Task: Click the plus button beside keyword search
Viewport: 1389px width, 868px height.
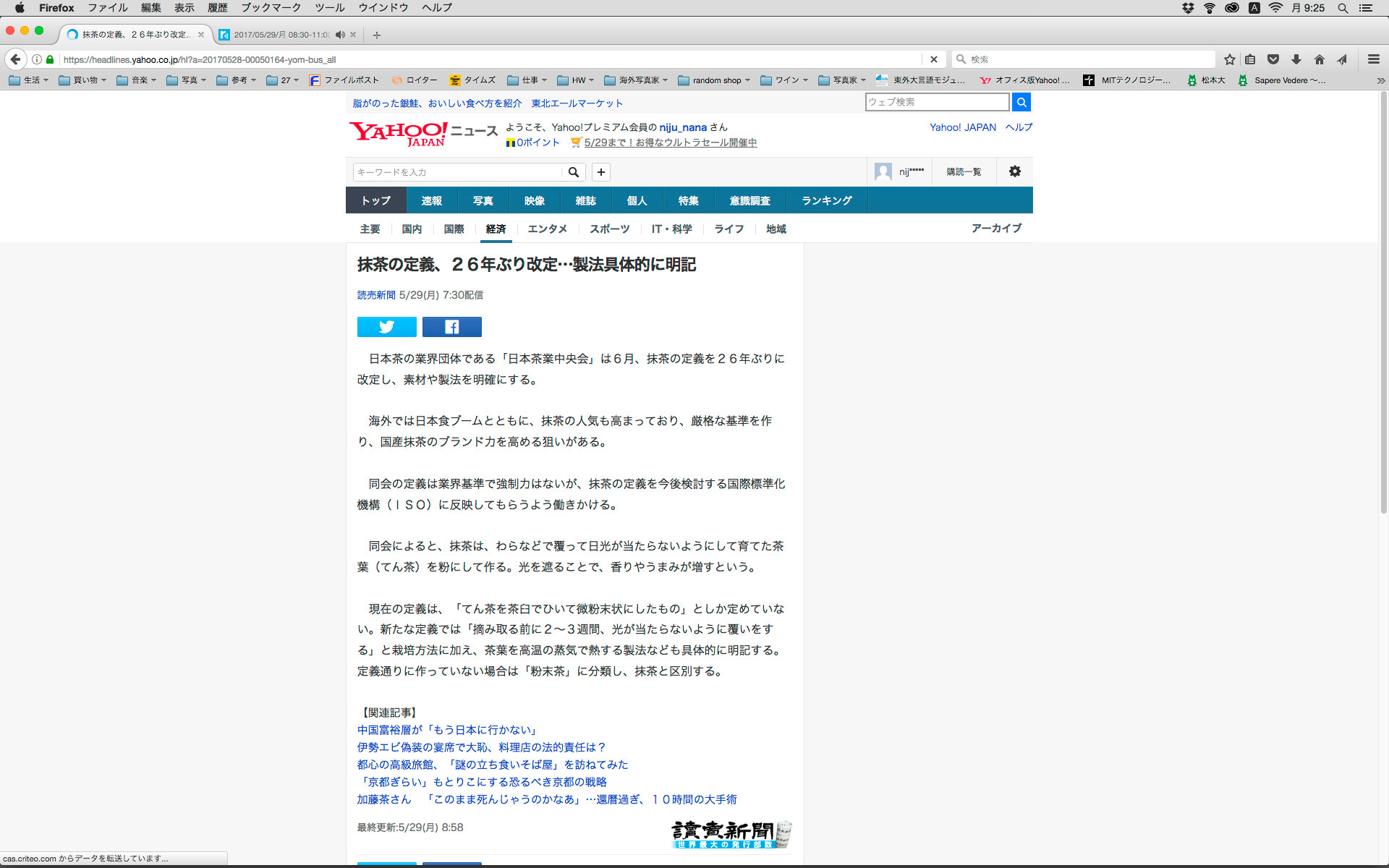Action: pos(600,172)
